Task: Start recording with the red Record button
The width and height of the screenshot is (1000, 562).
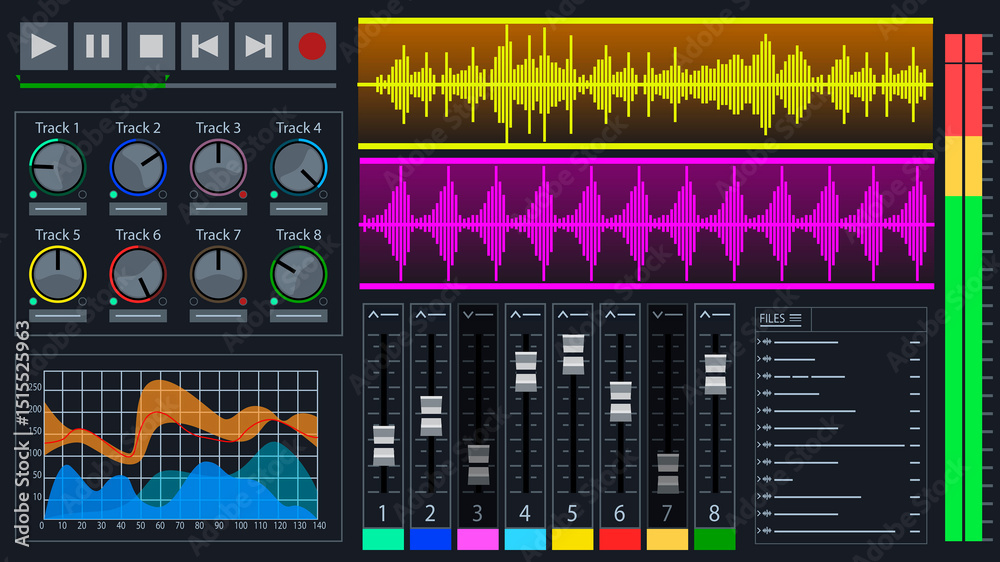Action: (312, 46)
